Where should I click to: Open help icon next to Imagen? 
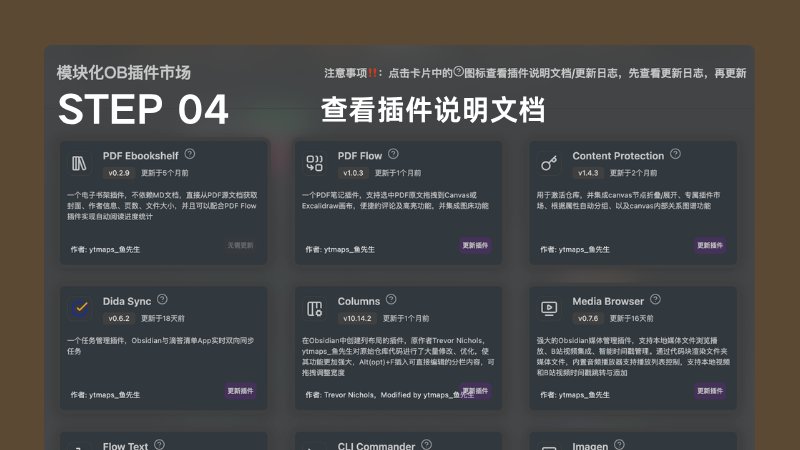619,445
